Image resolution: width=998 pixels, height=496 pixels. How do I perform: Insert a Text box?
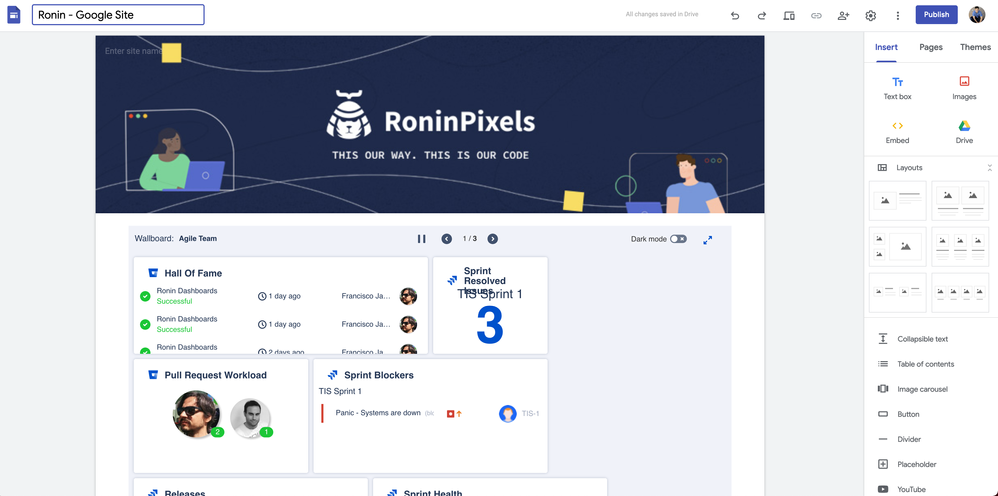pos(897,88)
